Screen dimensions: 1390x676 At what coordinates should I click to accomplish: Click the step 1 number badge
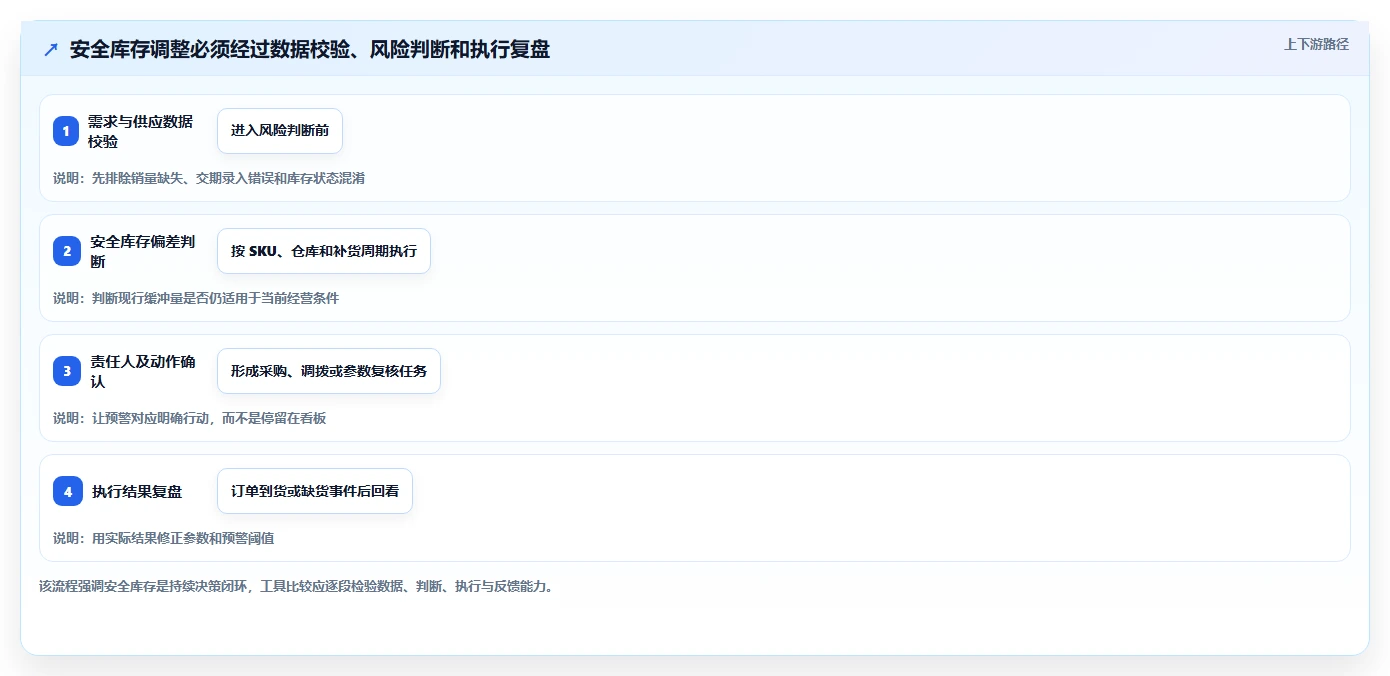(66, 131)
